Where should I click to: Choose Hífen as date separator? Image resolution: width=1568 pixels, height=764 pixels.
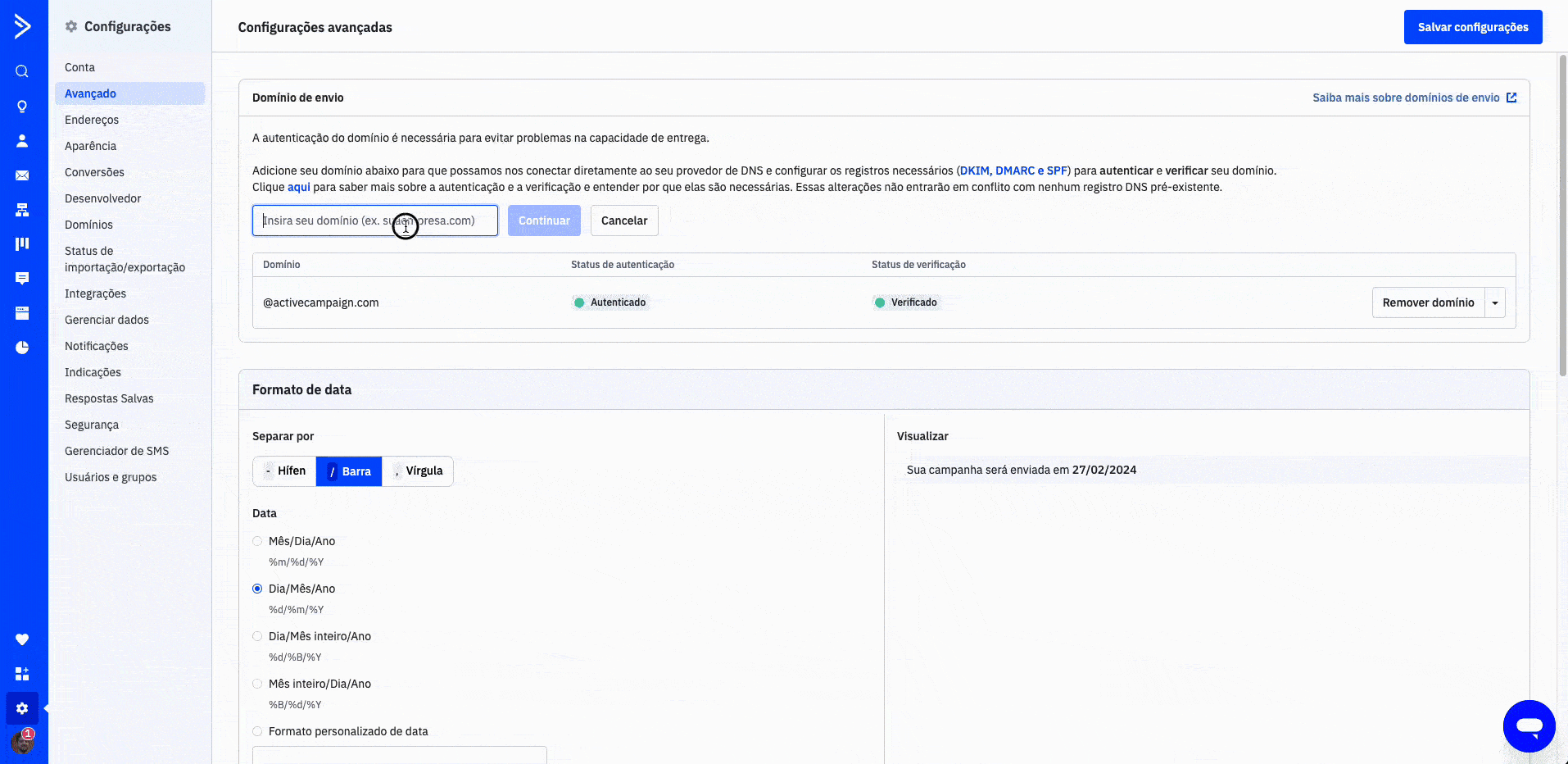pyautogui.click(x=284, y=471)
